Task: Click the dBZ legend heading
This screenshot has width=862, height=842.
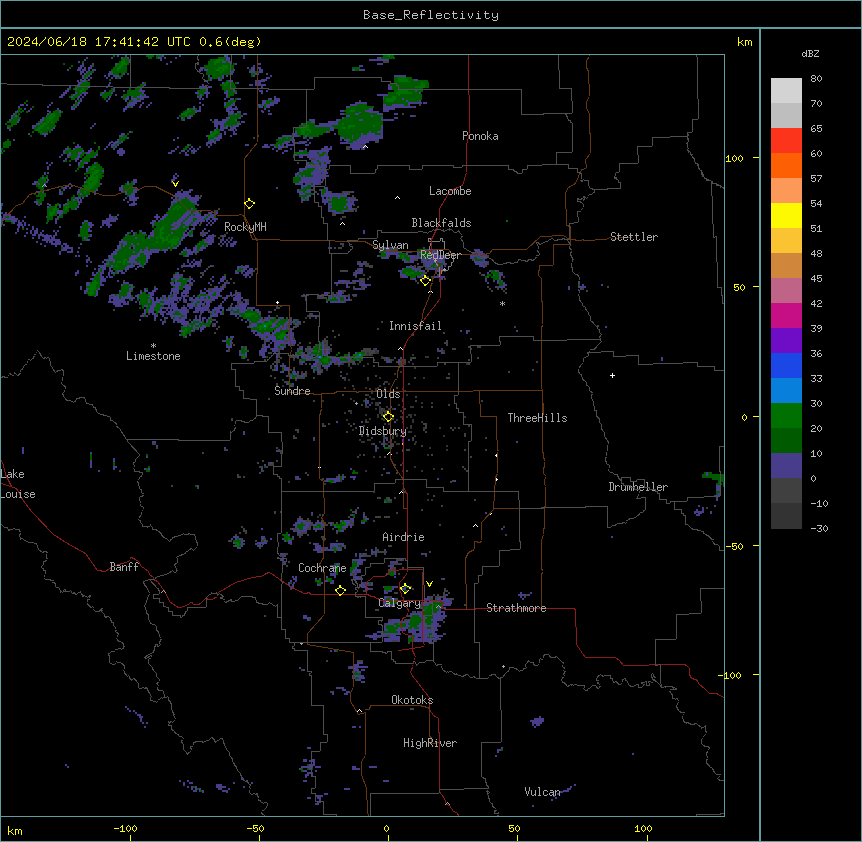Action: click(x=810, y=53)
